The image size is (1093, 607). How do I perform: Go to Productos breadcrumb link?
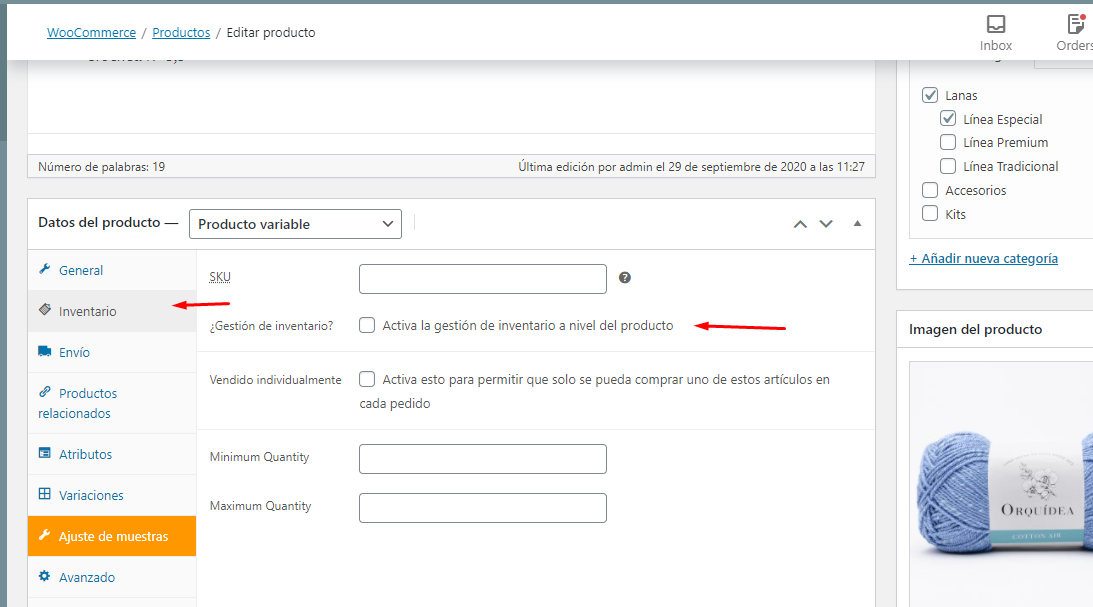[x=181, y=33]
